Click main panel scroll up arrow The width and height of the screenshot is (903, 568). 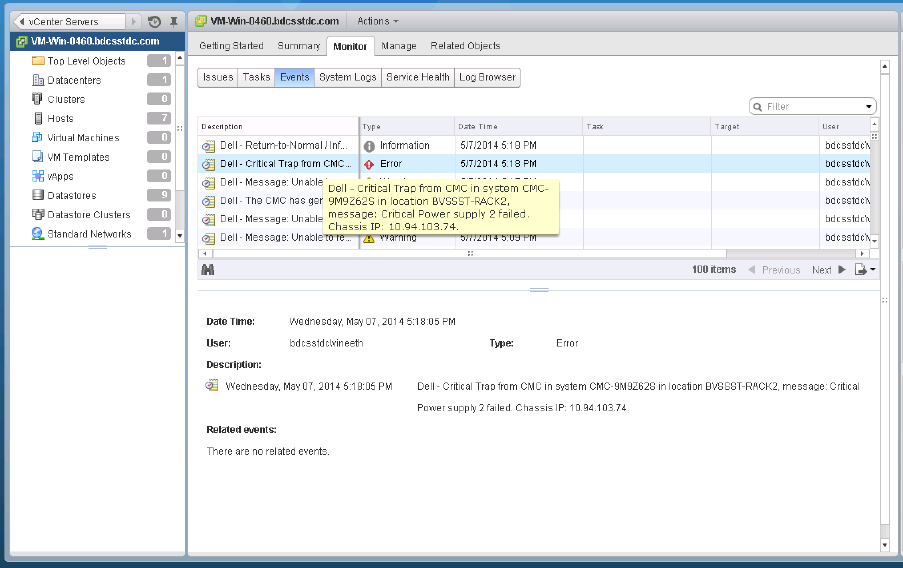[885, 67]
